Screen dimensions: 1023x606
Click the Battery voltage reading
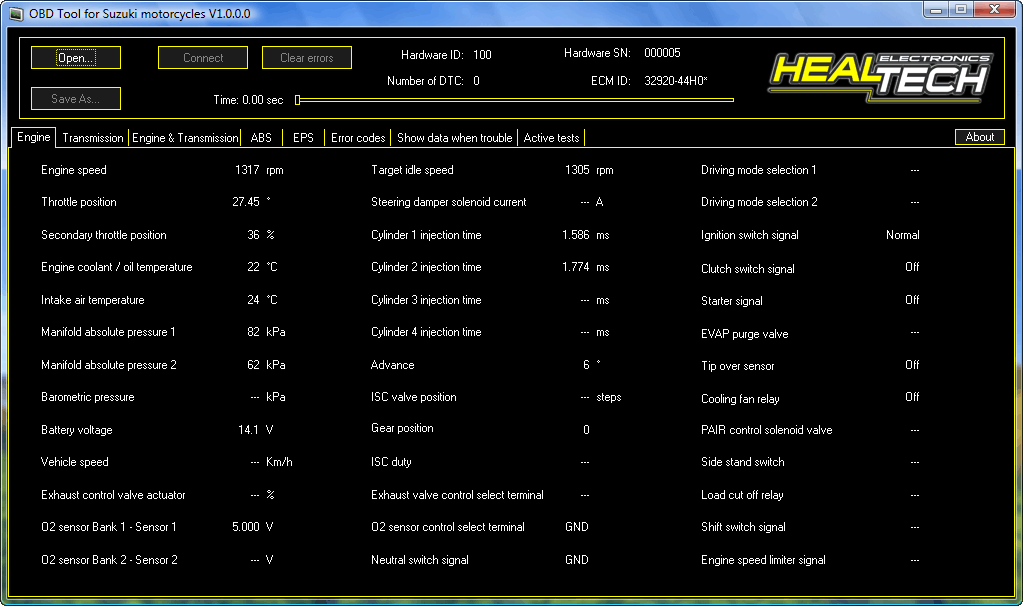(x=247, y=430)
